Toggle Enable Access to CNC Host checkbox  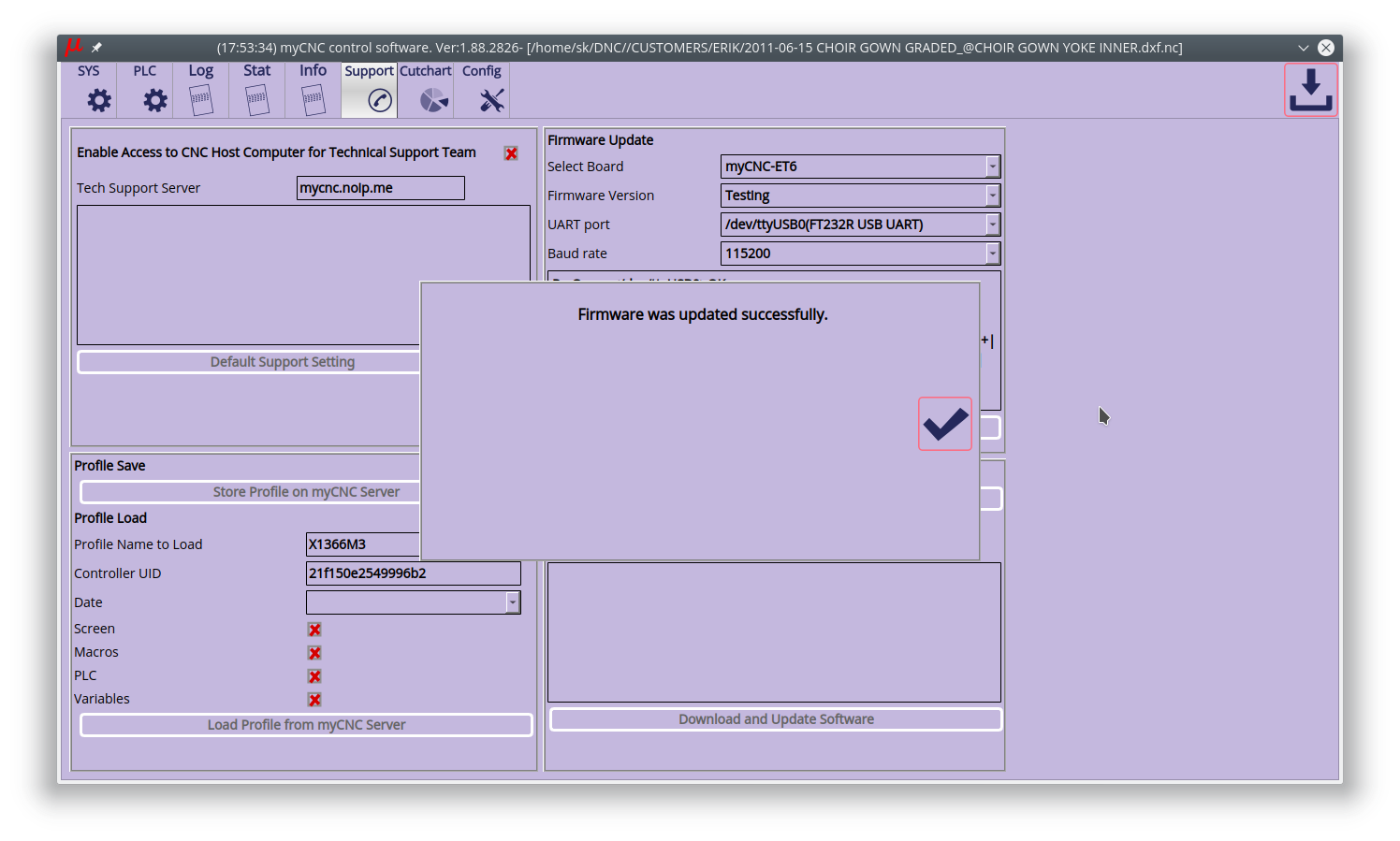(511, 153)
